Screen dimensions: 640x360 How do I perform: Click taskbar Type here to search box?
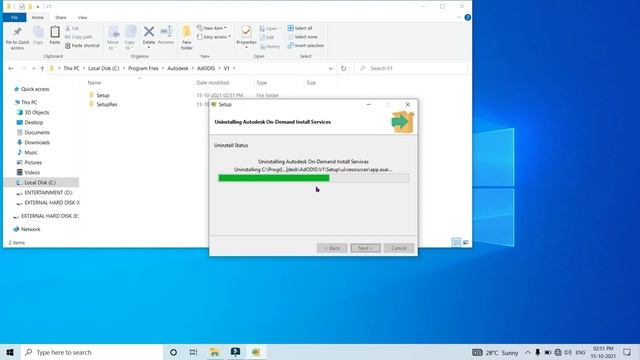pyautogui.click(x=92, y=352)
